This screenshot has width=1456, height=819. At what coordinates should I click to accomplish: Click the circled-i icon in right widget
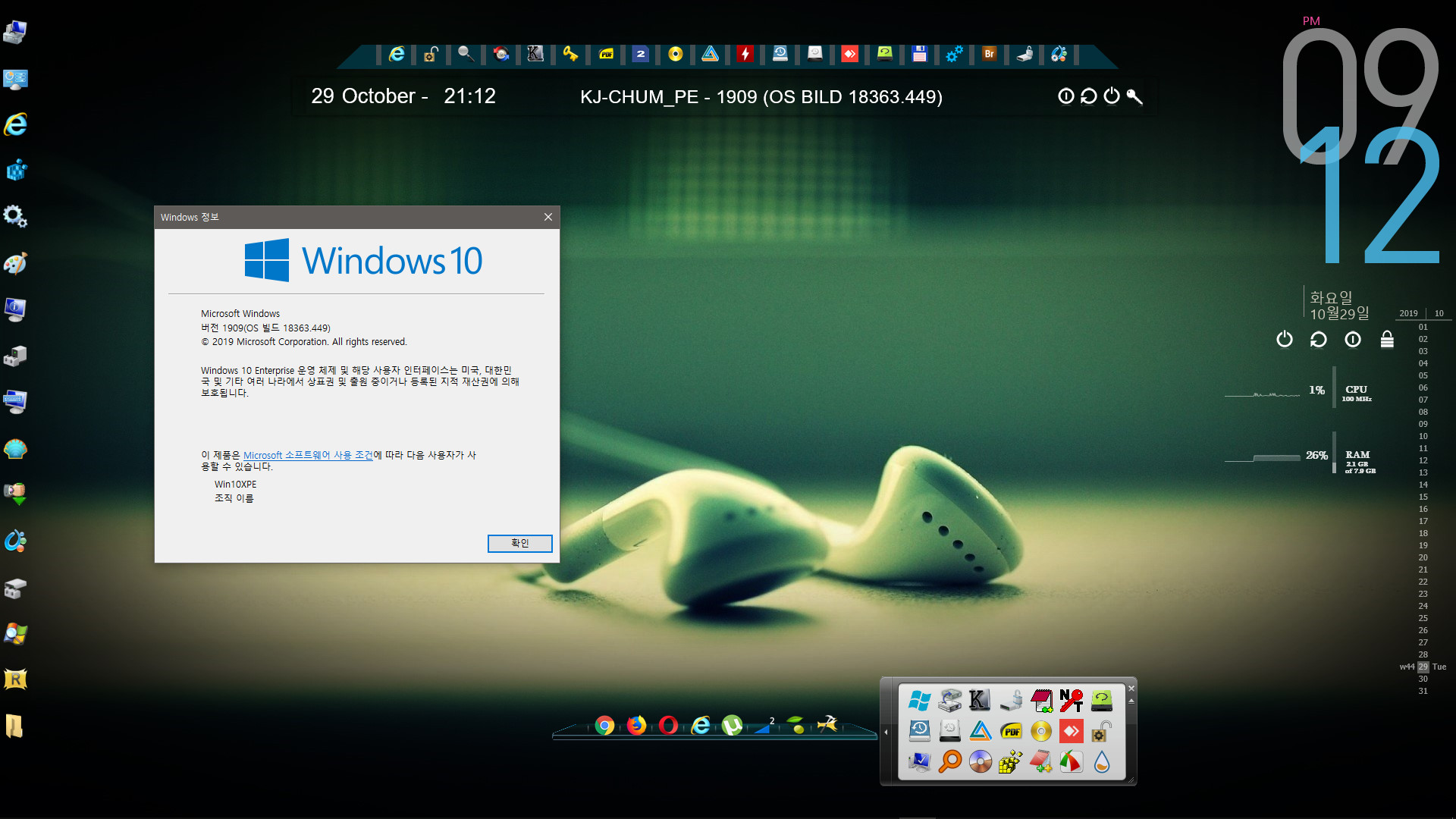(x=1353, y=339)
